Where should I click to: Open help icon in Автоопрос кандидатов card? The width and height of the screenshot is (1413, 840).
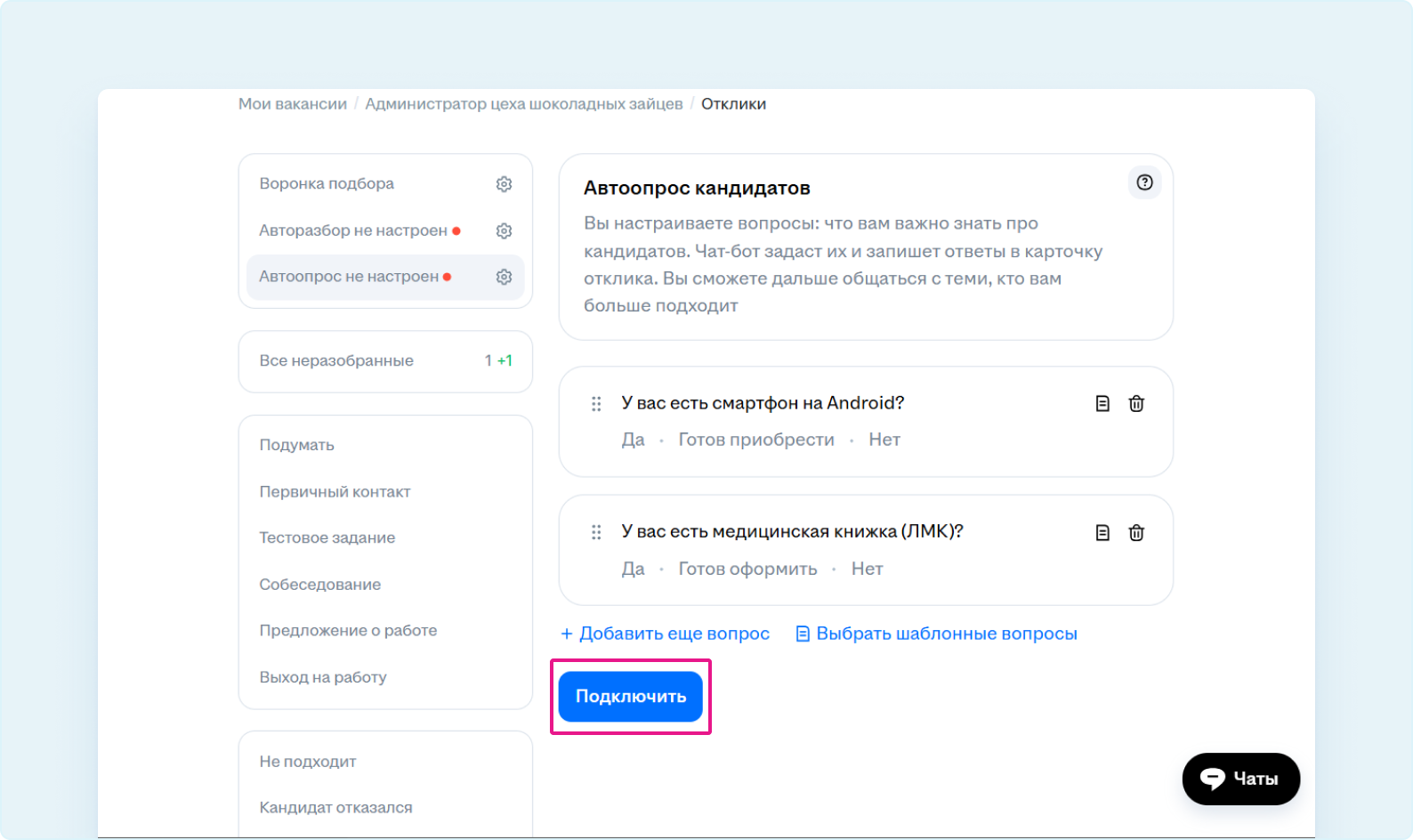point(1144,182)
